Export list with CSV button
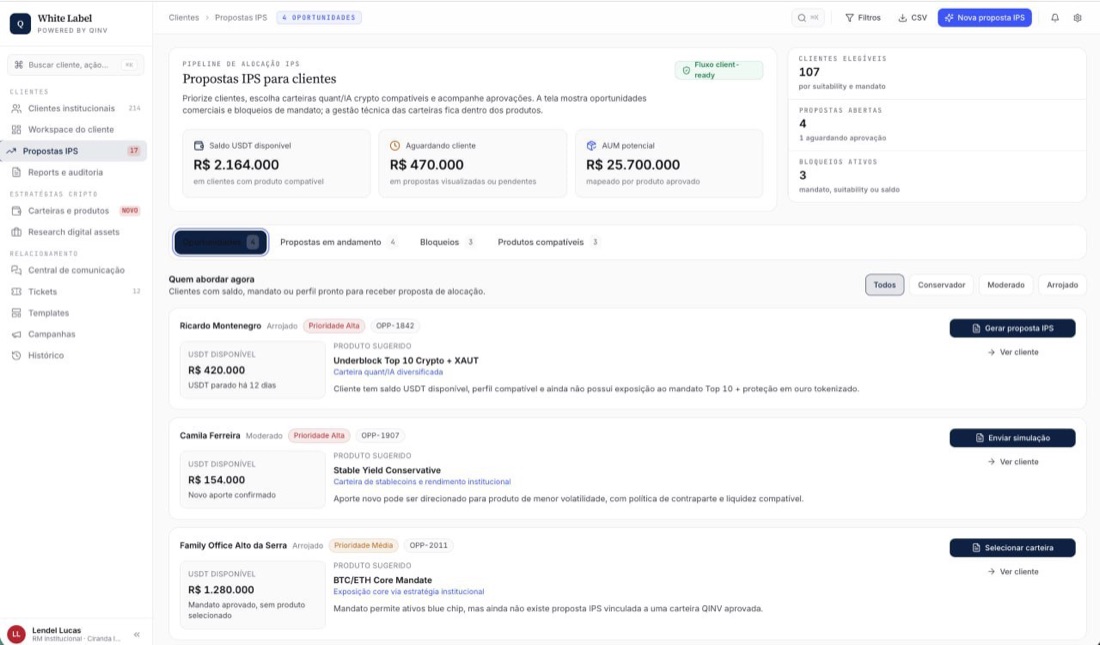Screen dimensions: 1100x645 pos(913,18)
